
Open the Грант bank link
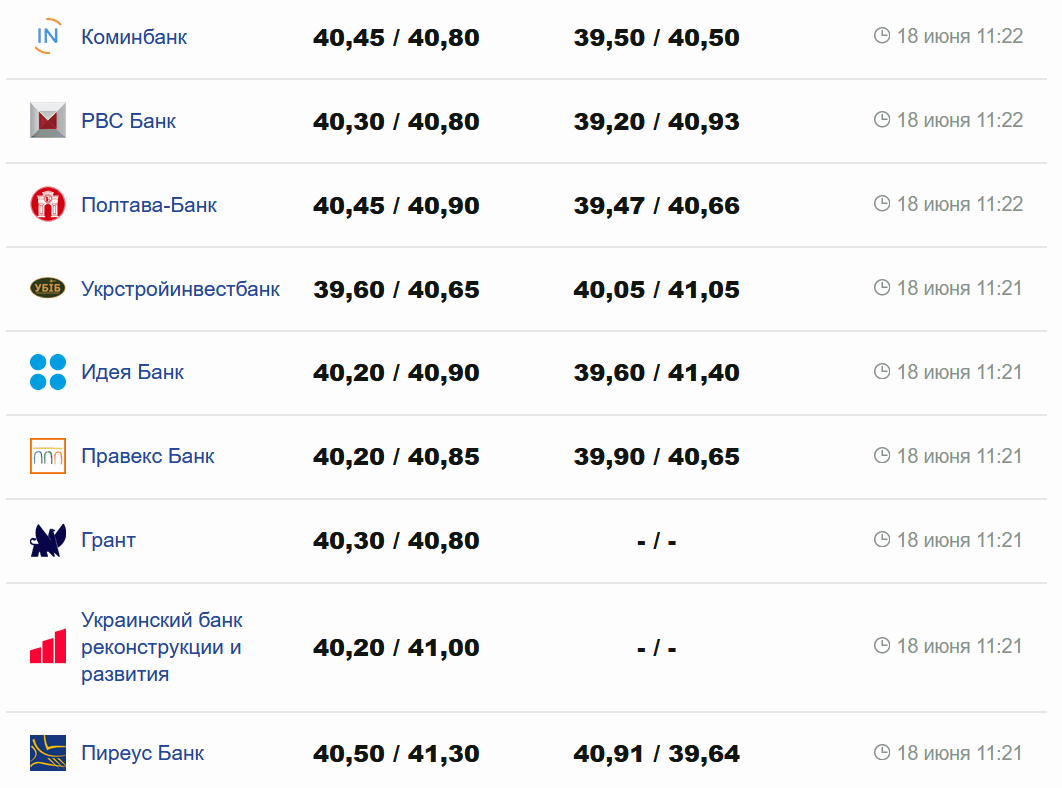108,540
